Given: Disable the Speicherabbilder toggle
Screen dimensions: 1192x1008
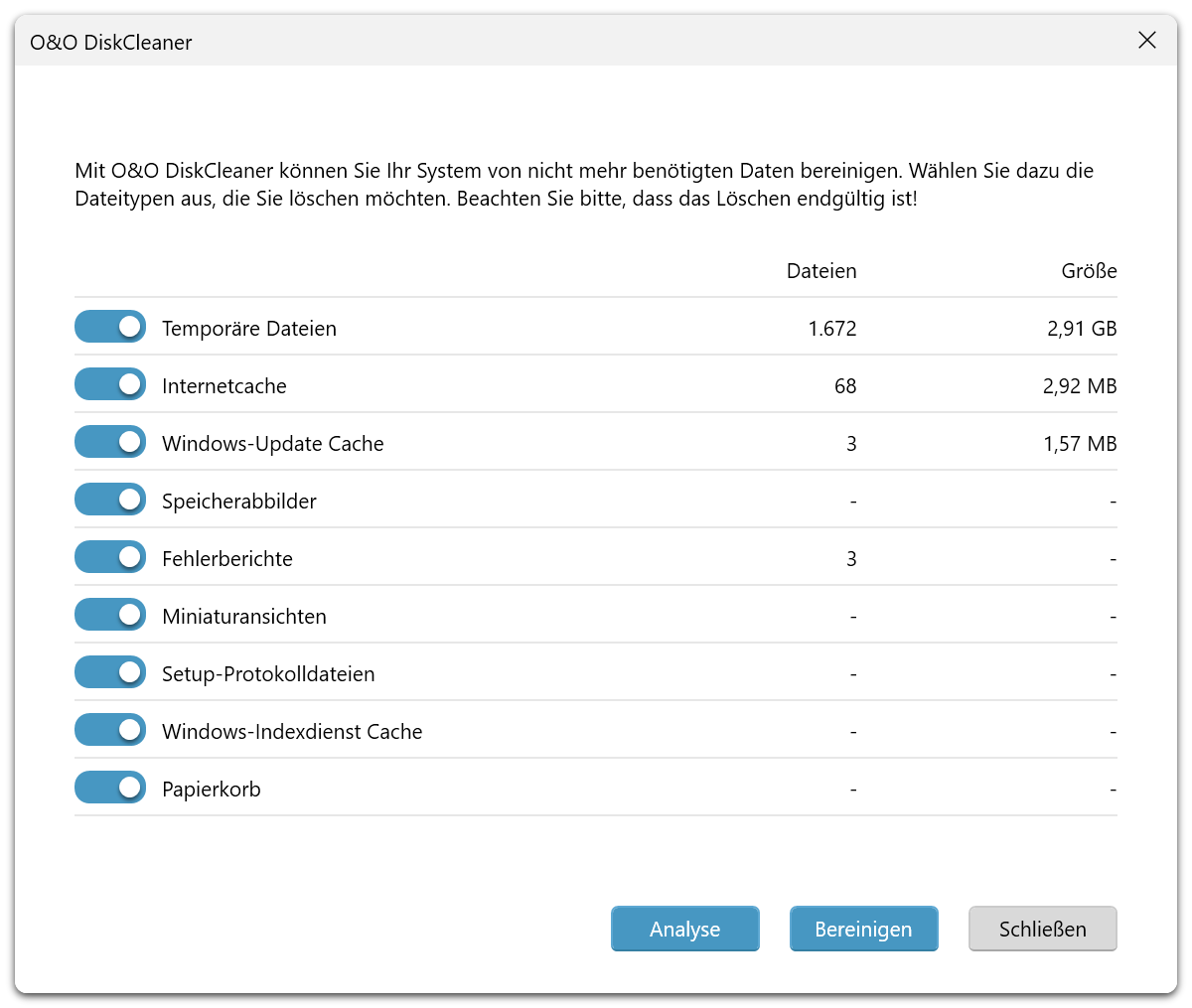Looking at the screenshot, I should (x=110, y=500).
